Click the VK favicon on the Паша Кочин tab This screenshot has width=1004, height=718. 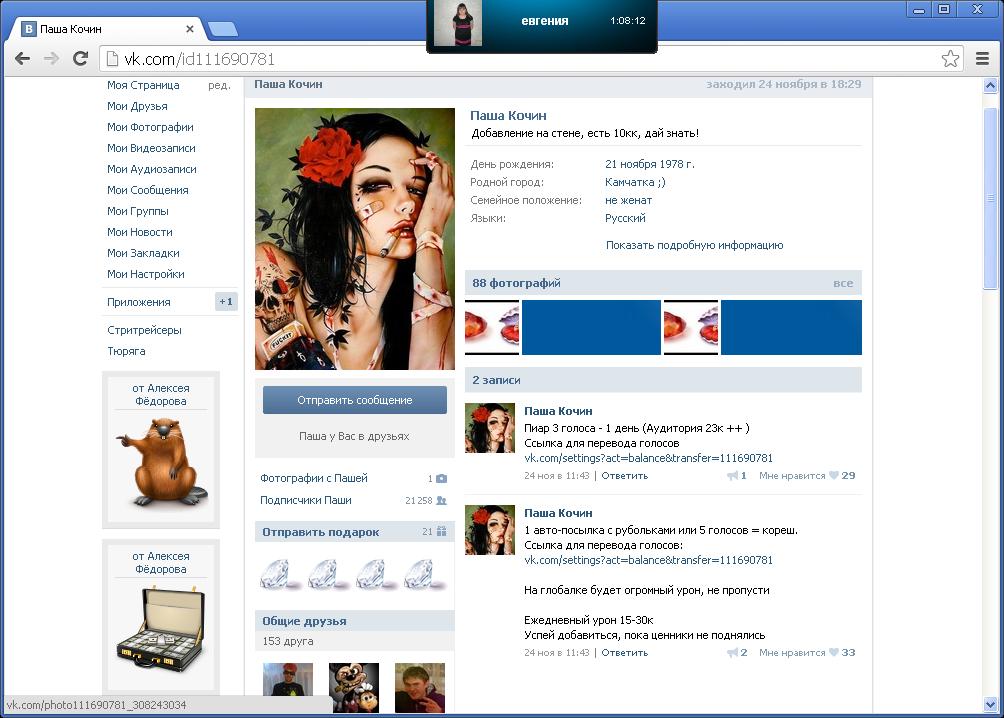pyautogui.click(x=28, y=29)
